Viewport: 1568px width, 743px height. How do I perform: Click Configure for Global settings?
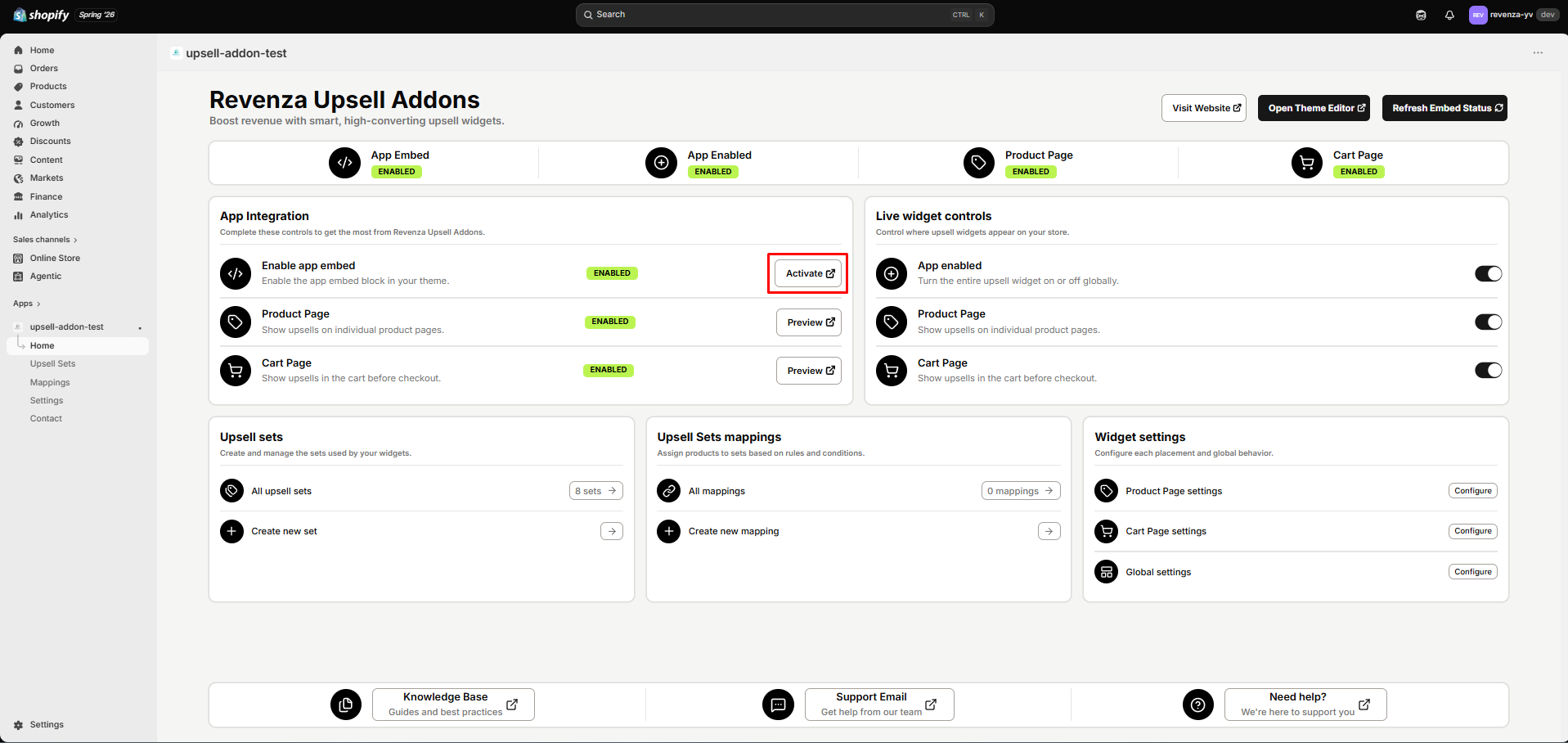point(1473,572)
